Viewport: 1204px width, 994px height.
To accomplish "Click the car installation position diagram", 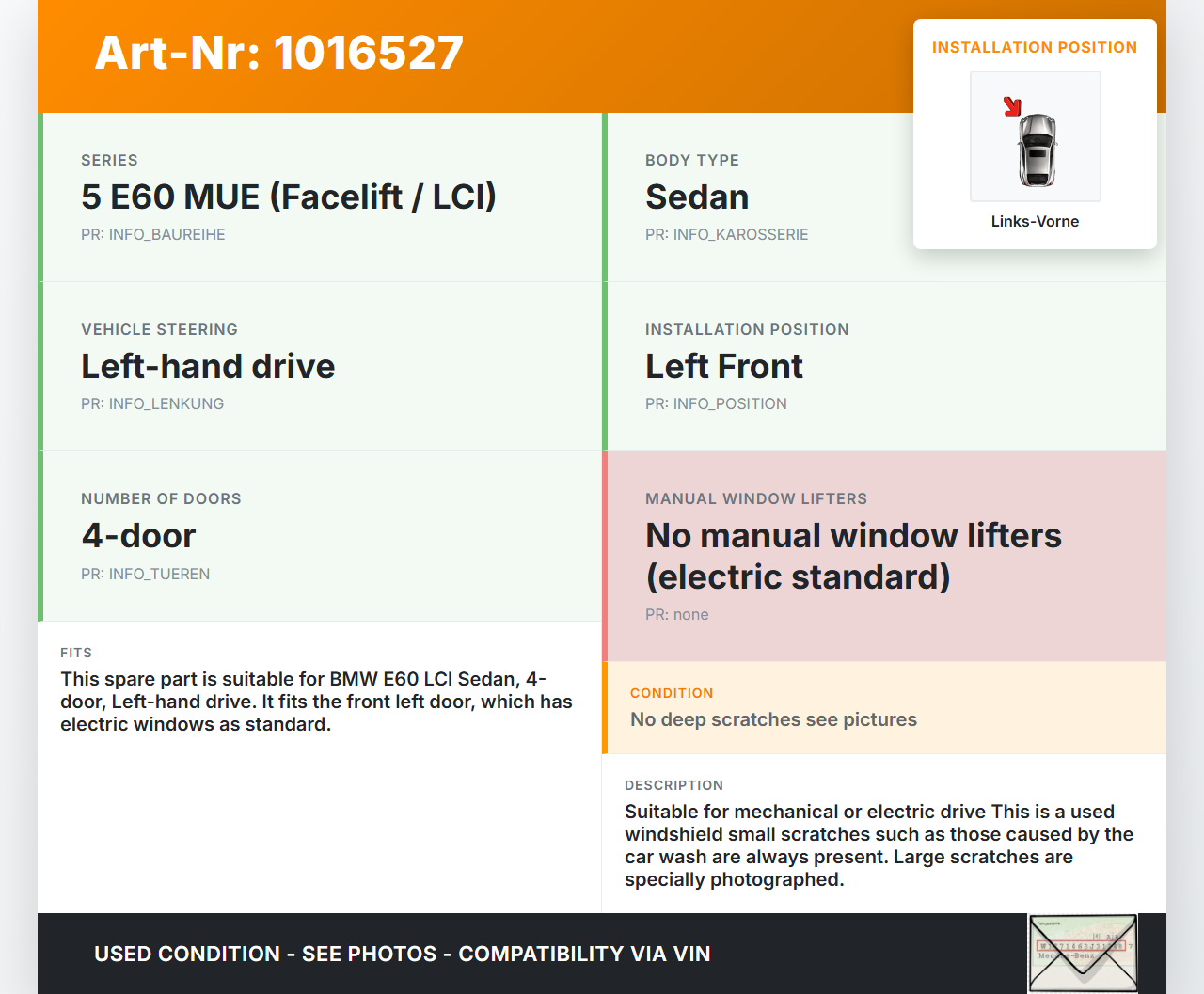I will (1036, 136).
